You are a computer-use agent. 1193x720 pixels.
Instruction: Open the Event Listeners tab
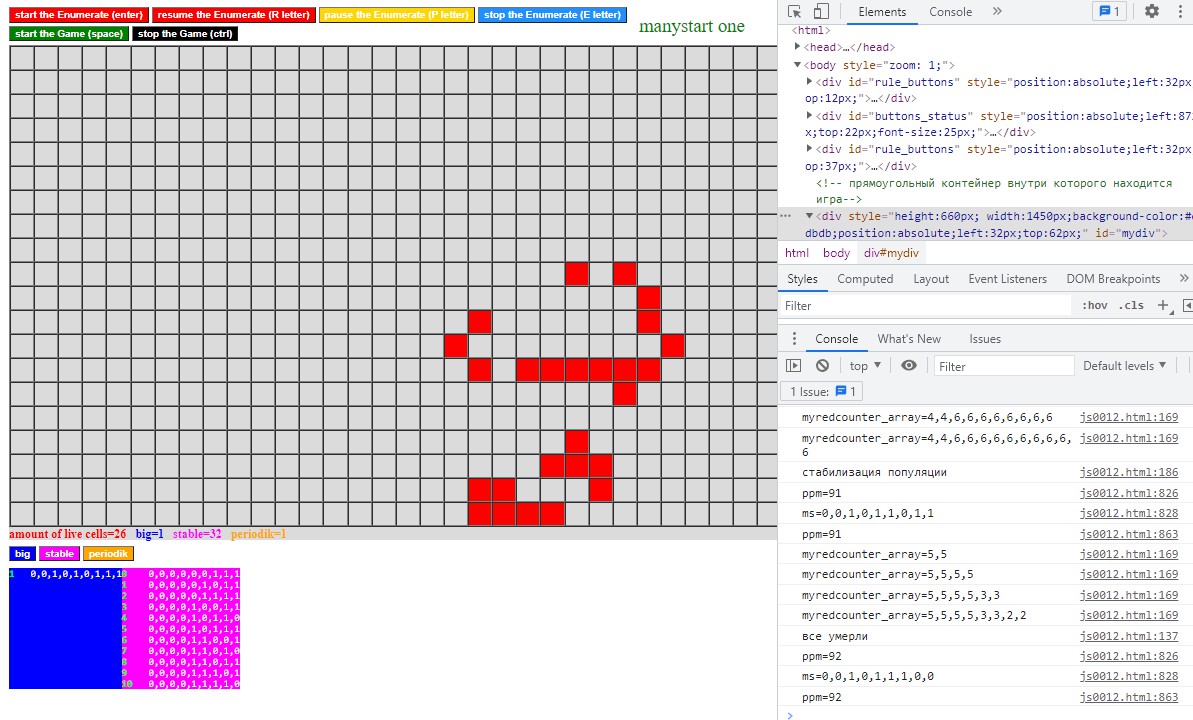click(x=1007, y=279)
